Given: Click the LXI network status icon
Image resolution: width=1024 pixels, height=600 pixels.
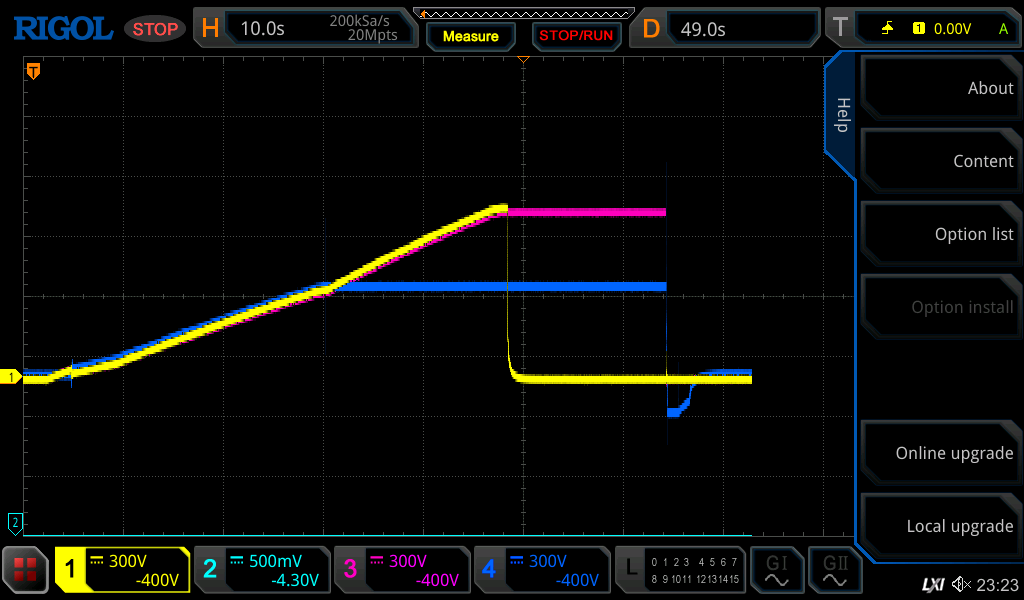Looking at the screenshot, I should pos(932,584).
